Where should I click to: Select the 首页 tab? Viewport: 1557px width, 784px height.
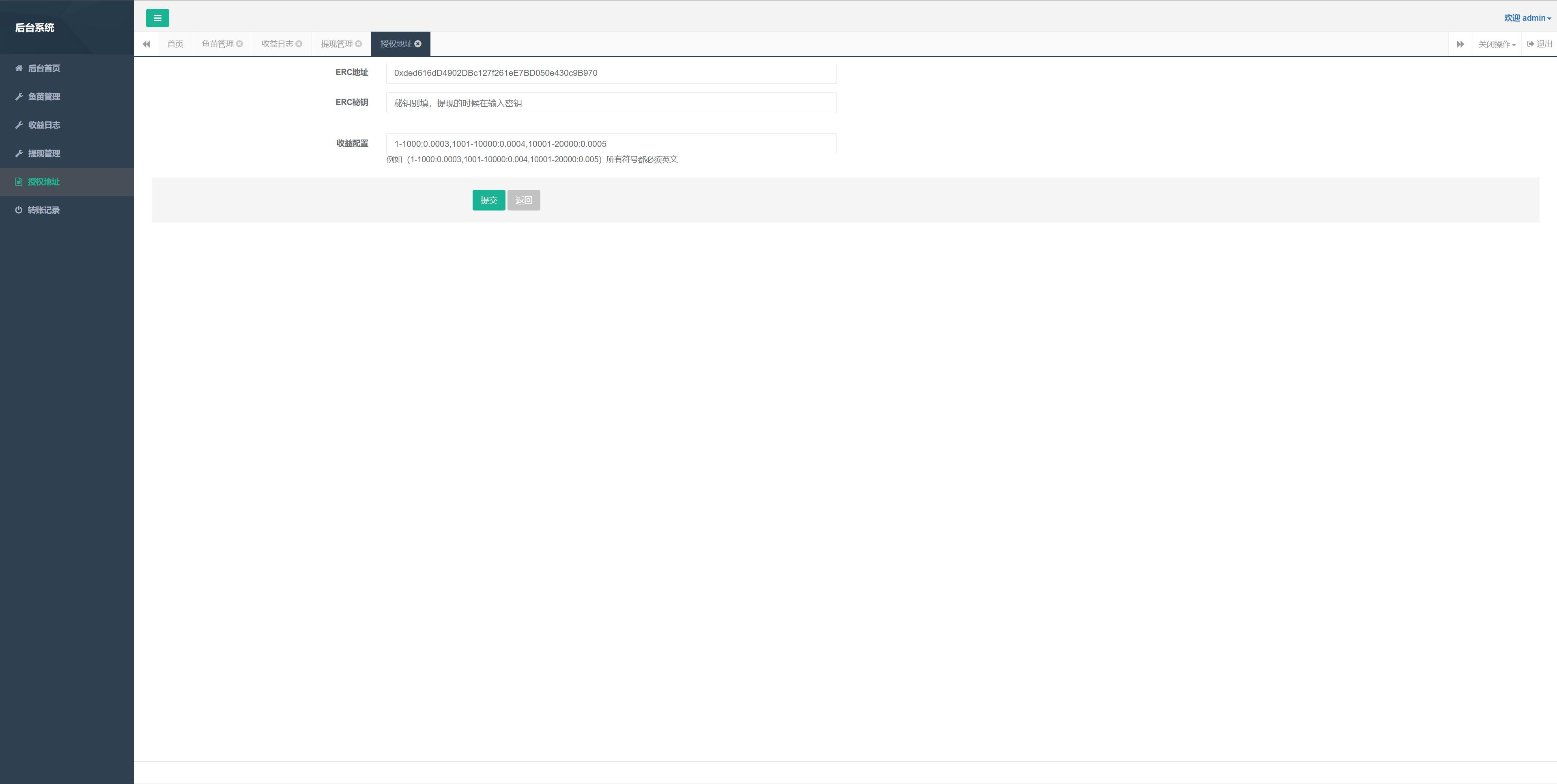coord(175,43)
